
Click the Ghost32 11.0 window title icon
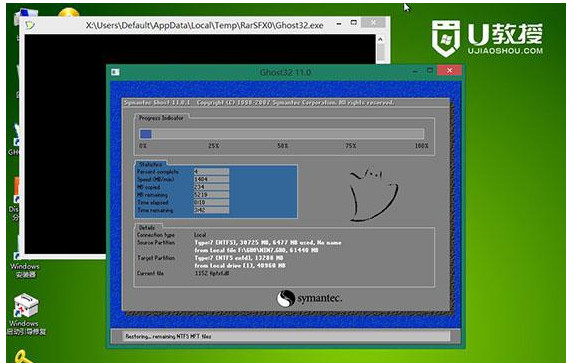(115, 72)
